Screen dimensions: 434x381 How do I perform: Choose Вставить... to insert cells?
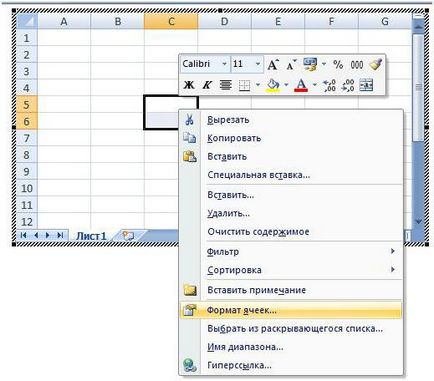point(291,195)
